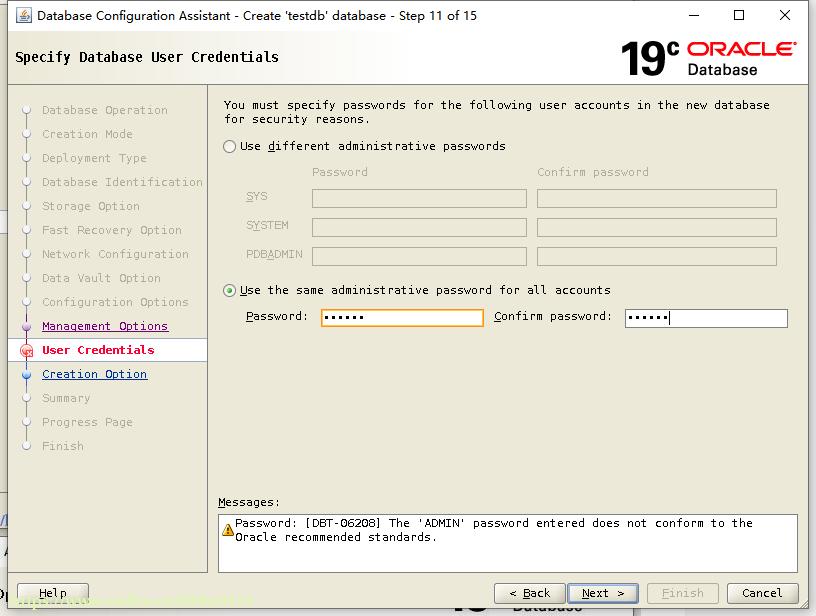Minimize the Database Configuration Assistant window
Image resolution: width=816 pixels, height=616 pixels.
[694, 16]
